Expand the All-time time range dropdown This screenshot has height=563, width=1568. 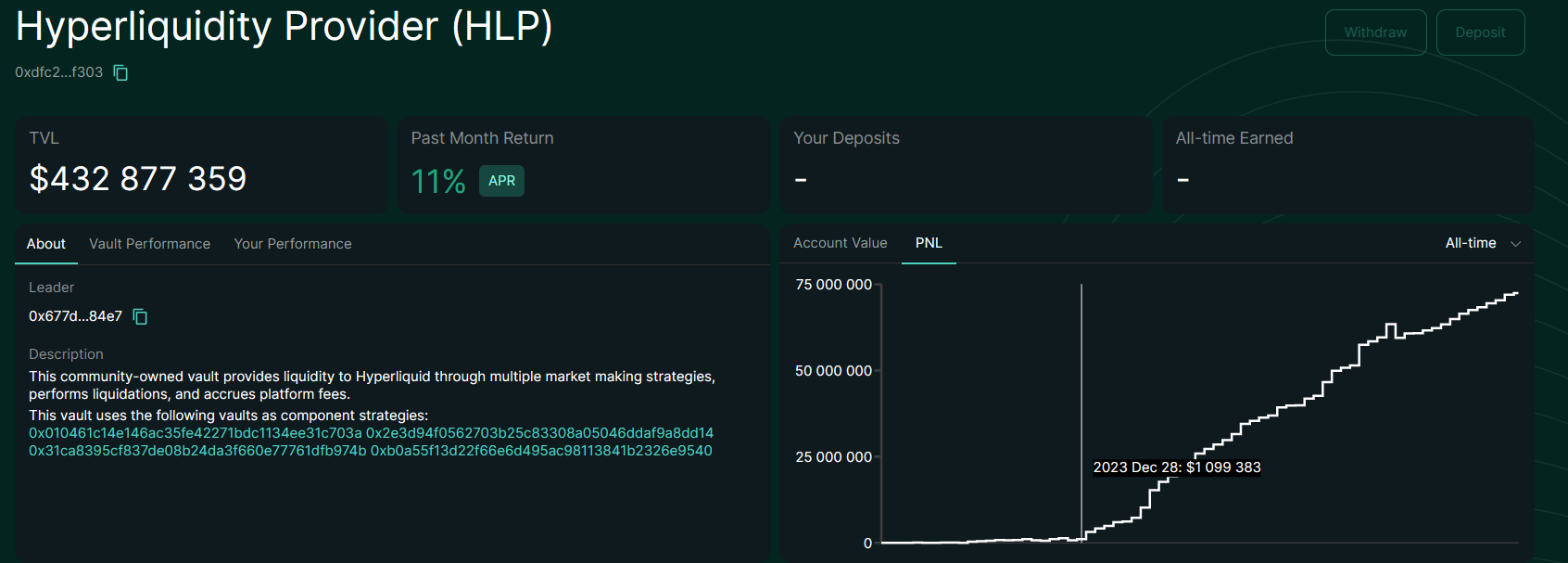coord(1482,243)
